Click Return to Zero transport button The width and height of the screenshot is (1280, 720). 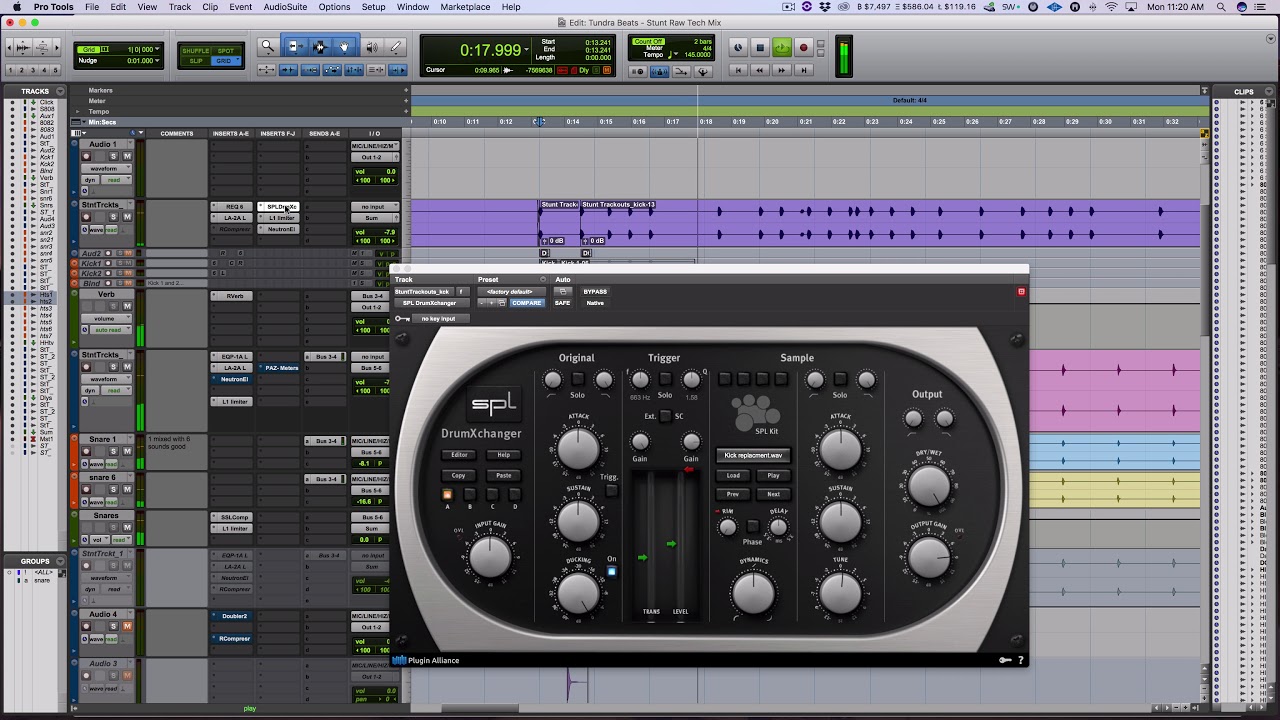pos(738,70)
